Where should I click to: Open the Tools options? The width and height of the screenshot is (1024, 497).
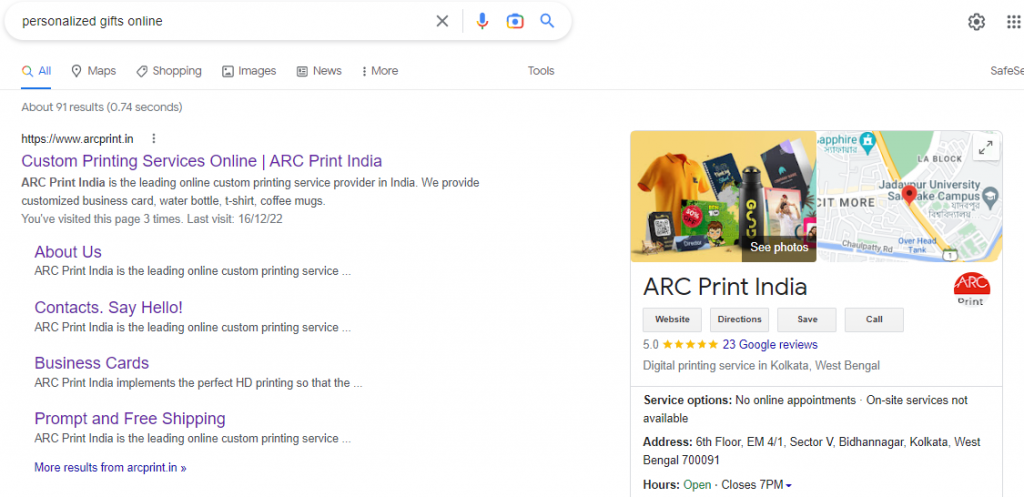[x=541, y=71]
